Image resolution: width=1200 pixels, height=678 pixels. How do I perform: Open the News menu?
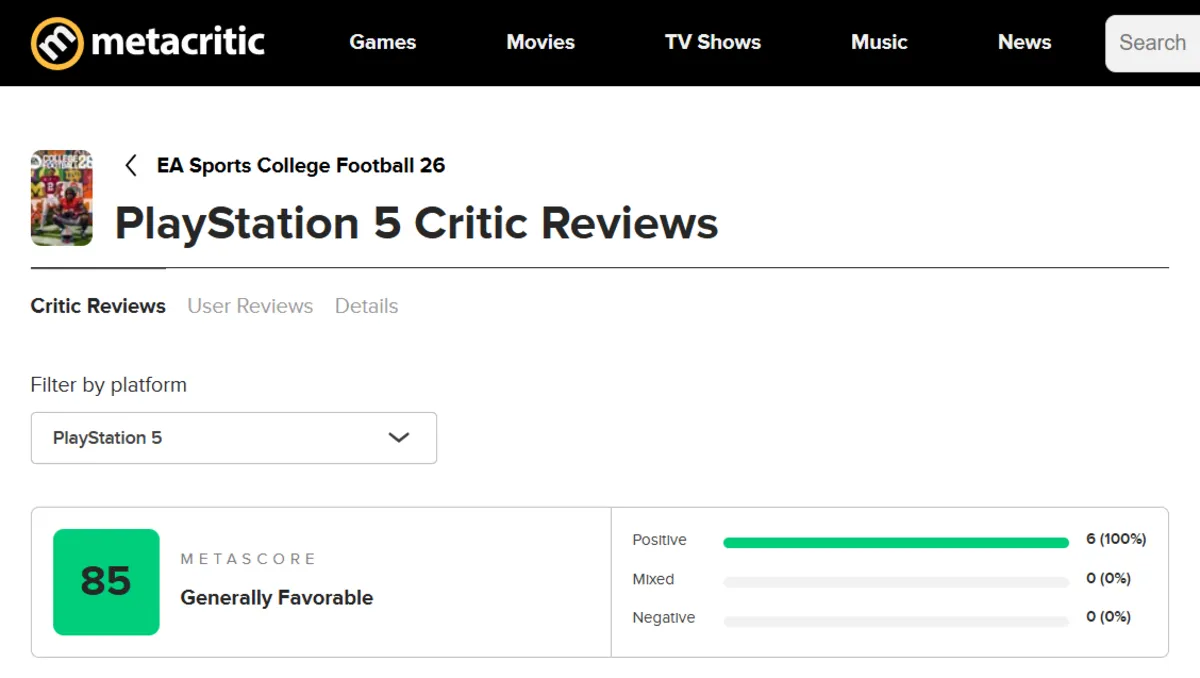(1024, 42)
